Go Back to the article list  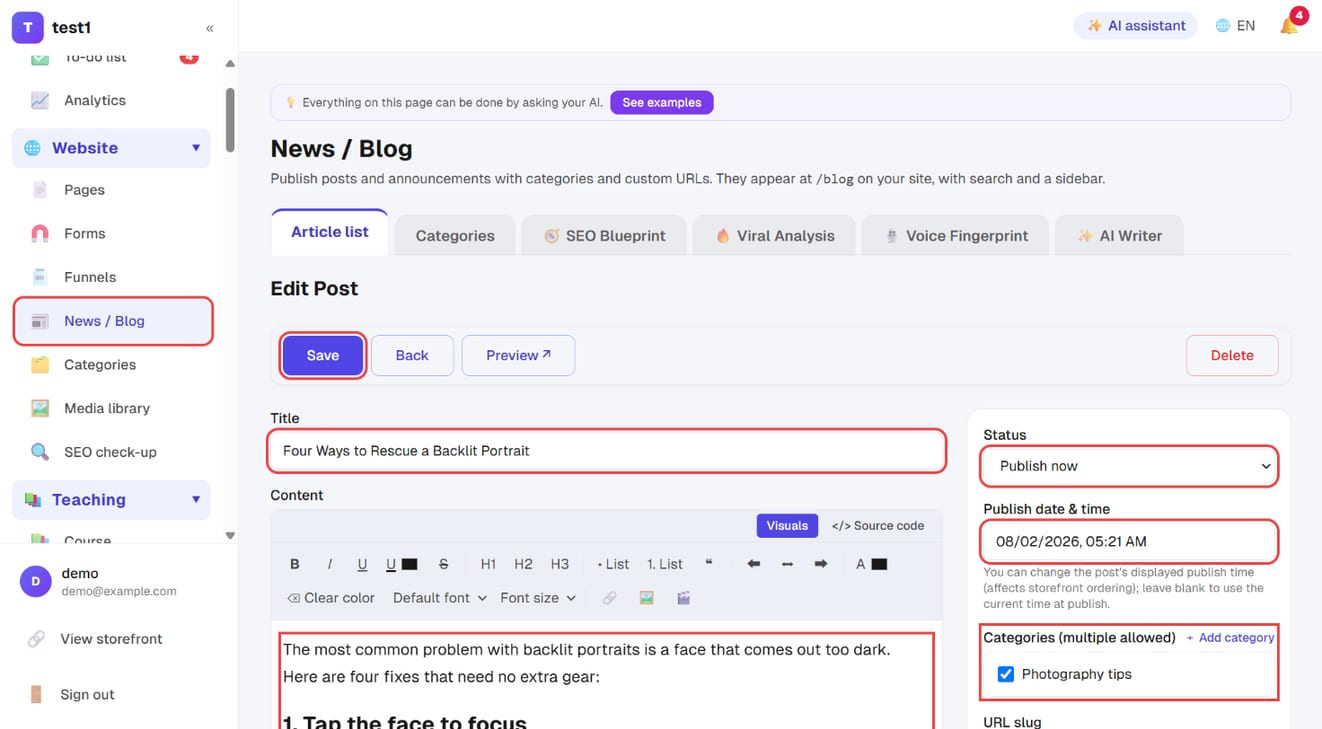412,355
